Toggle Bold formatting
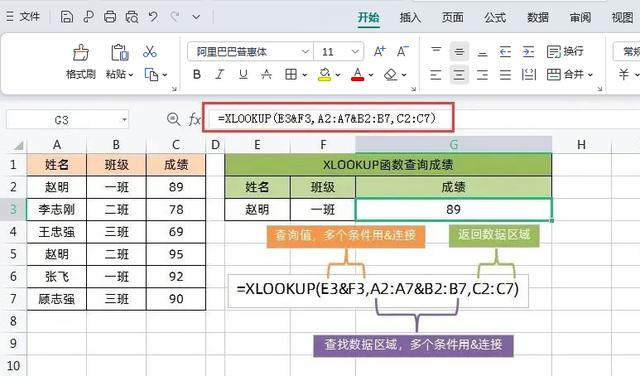This screenshot has width=640, height=376. [x=197, y=74]
